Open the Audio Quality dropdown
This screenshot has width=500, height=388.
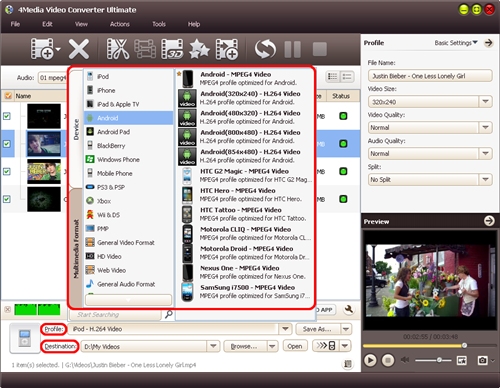pyautogui.click(x=485, y=153)
